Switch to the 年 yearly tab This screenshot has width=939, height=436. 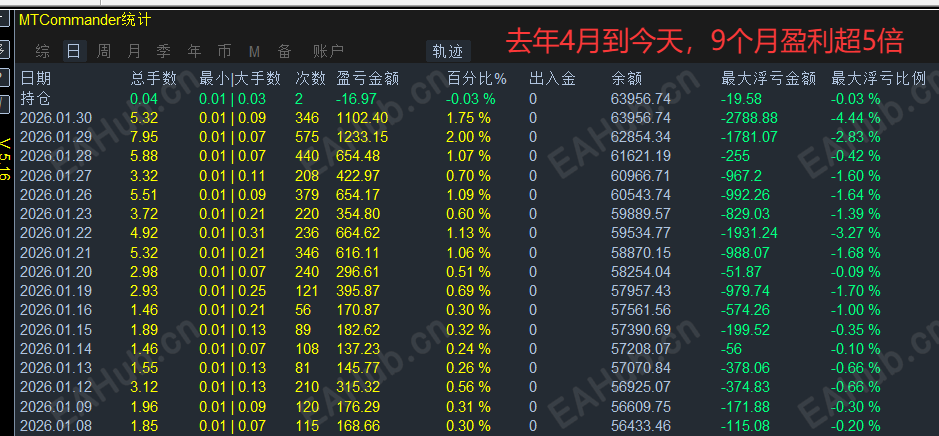click(194, 52)
